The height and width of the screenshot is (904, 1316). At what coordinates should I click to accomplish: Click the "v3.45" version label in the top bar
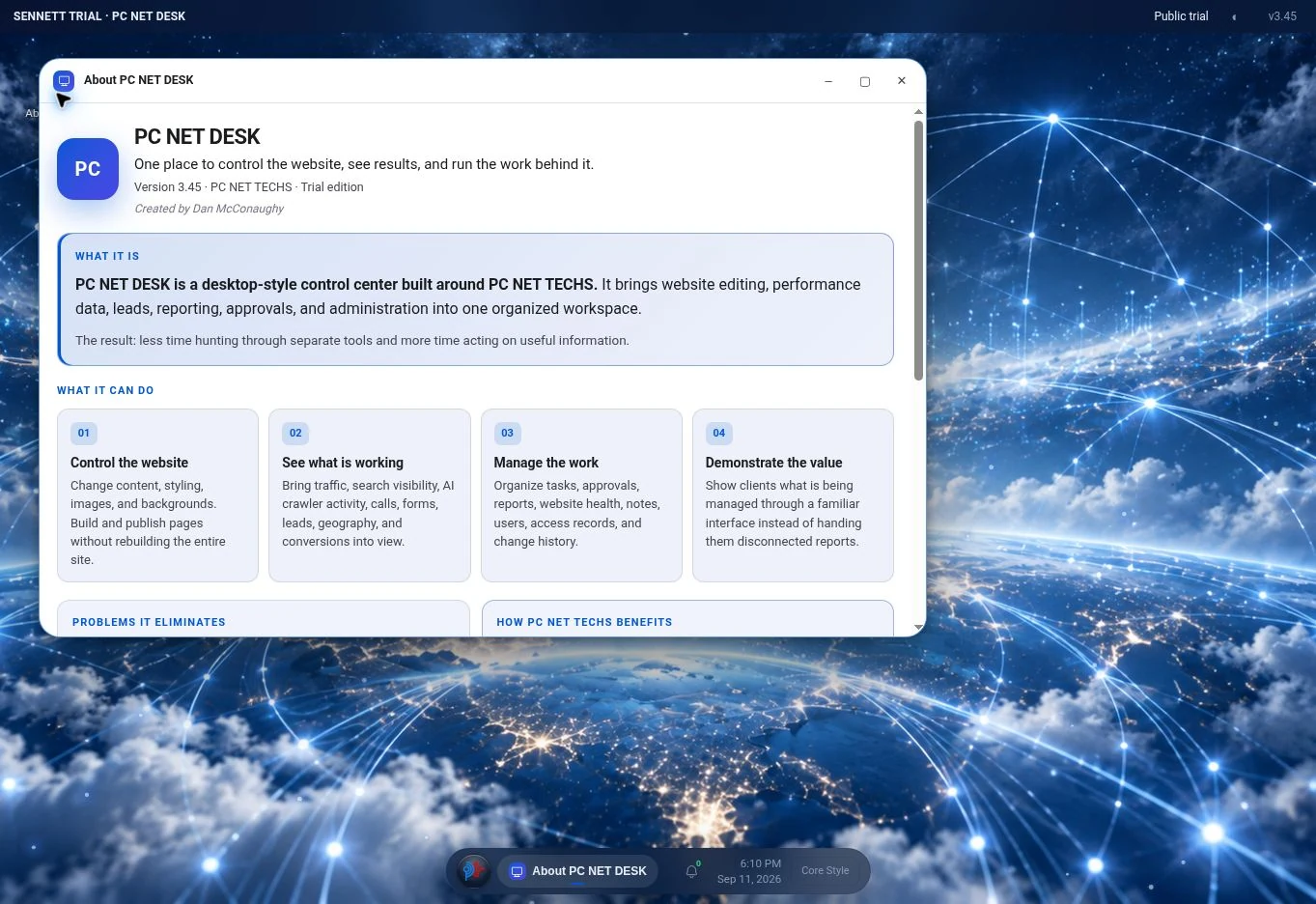click(x=1282, y=16)
